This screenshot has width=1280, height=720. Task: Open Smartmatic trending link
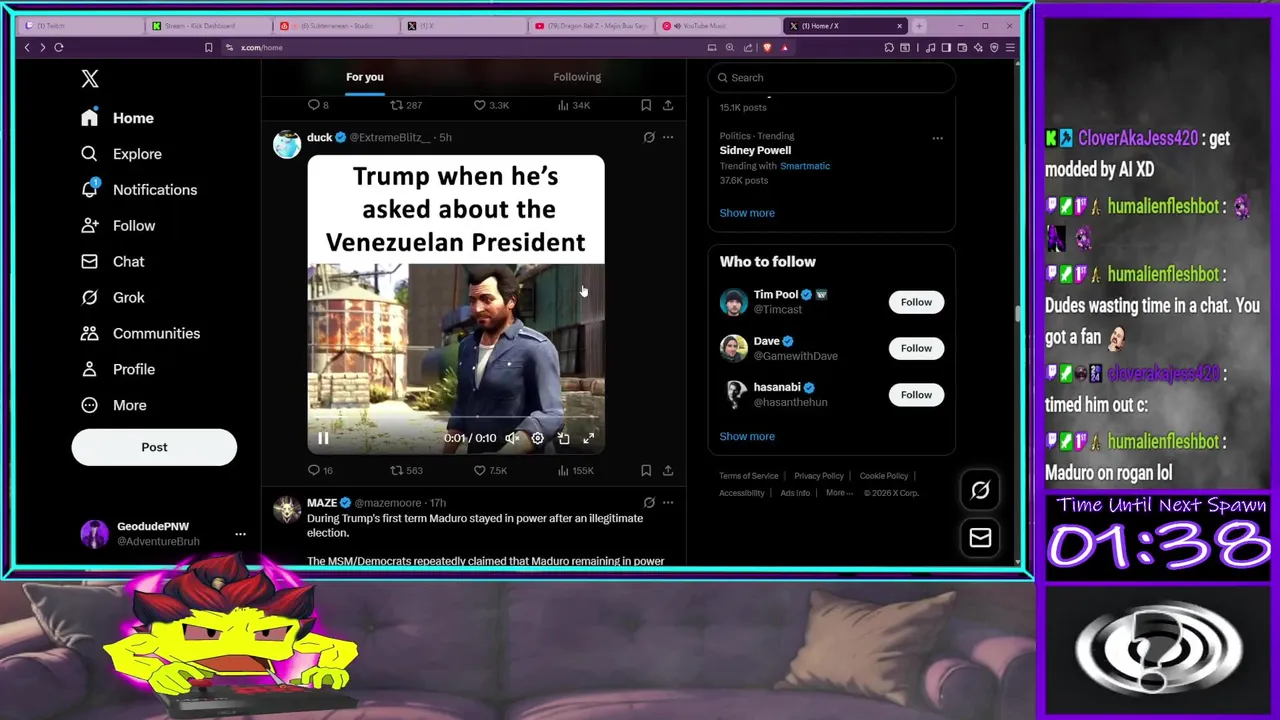coord(805,166)
